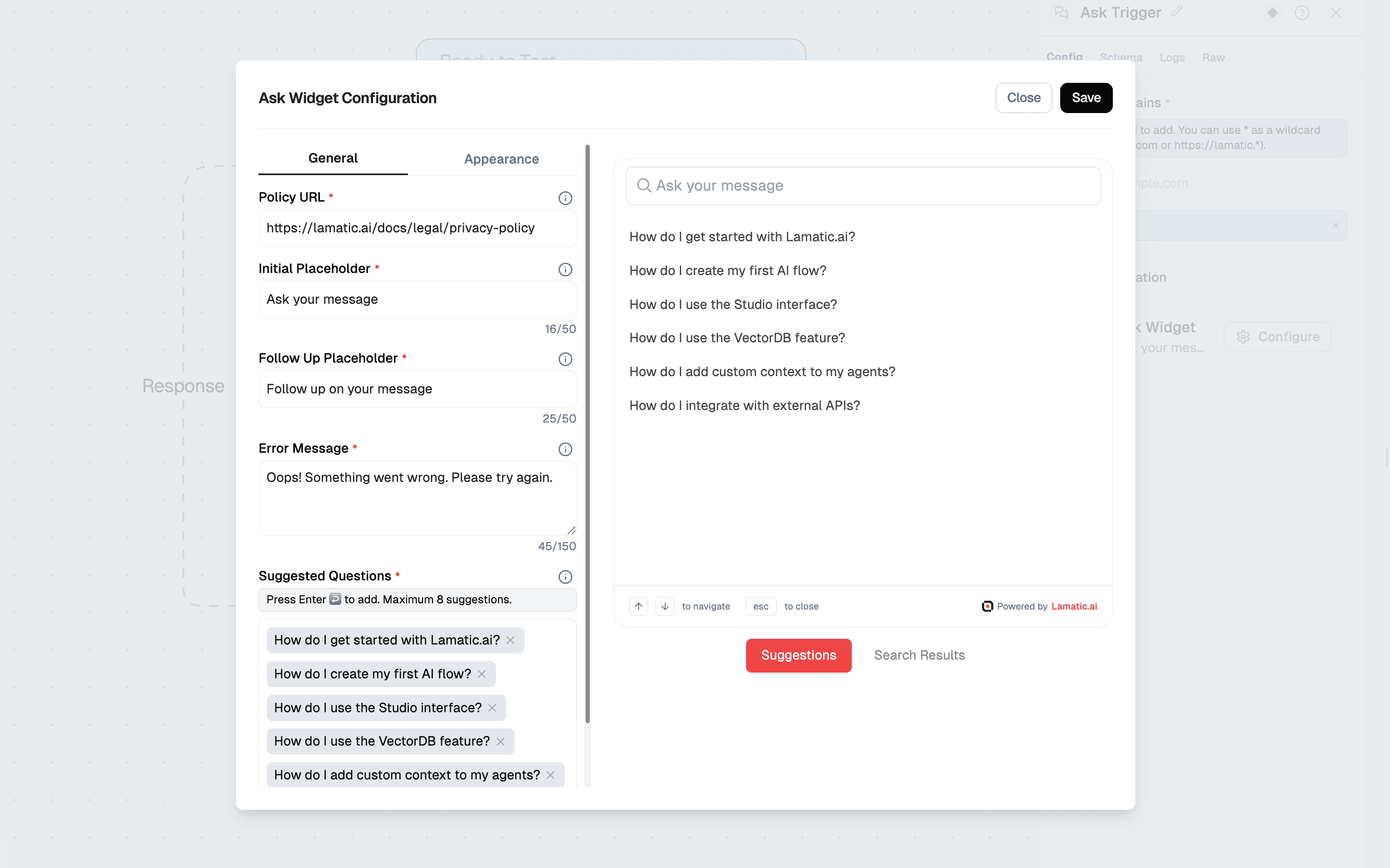Click the Configure button on the widget panel
This screenshot has width=1390, height=868.
click(1278, 337)
